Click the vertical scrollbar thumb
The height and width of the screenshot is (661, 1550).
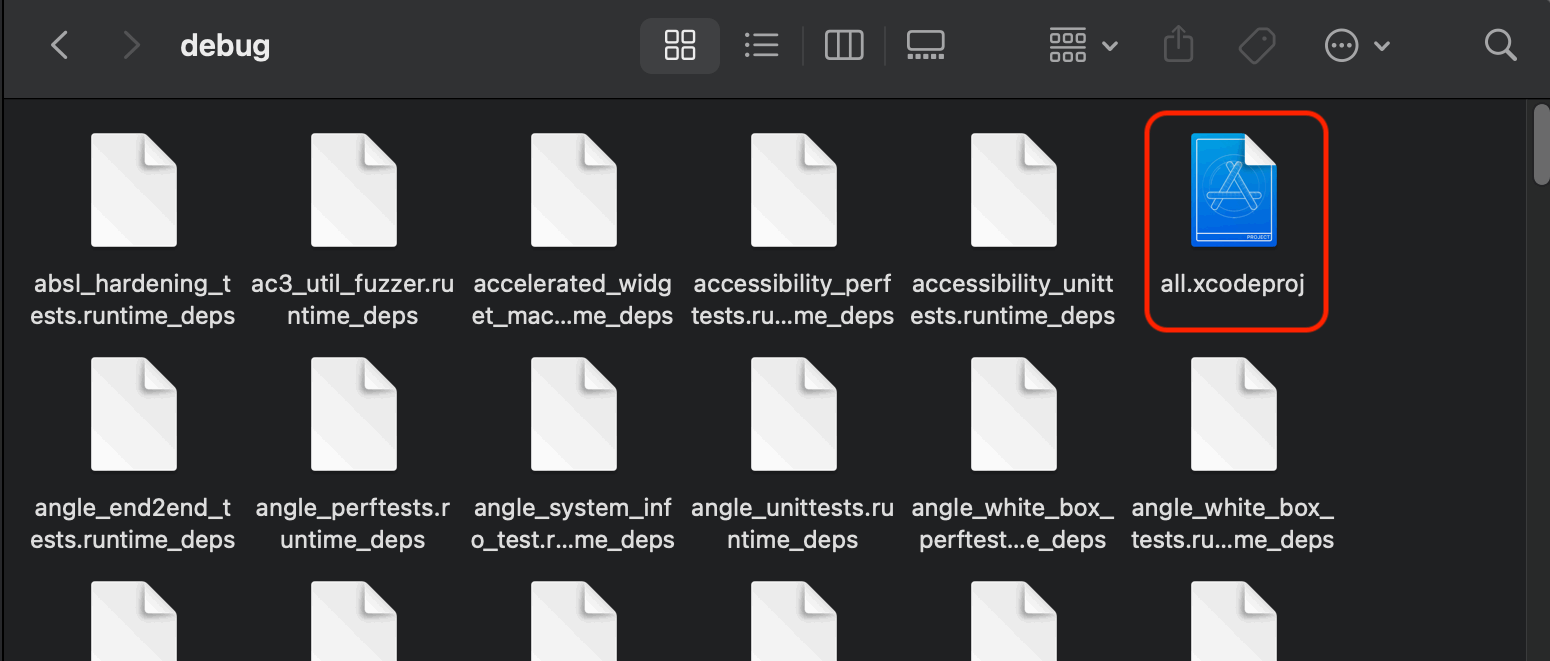point(1541,144)
